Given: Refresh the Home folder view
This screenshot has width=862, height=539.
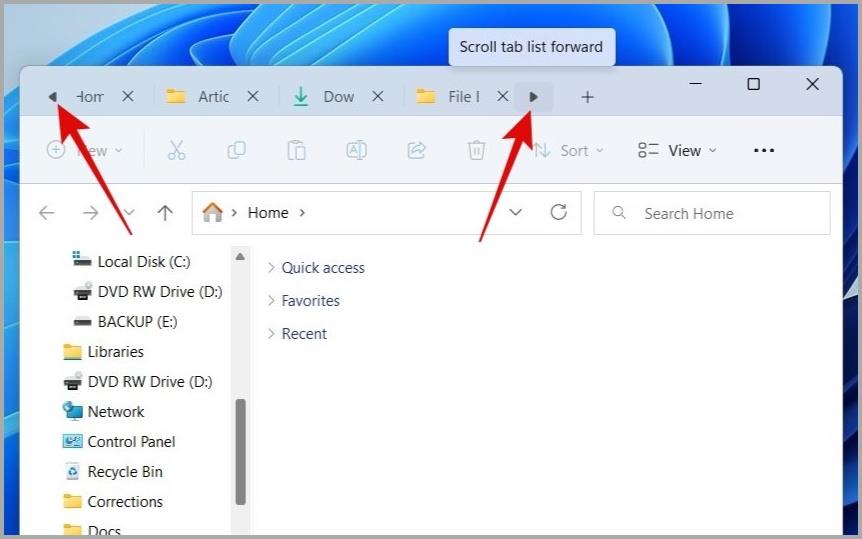Looking at the screenshot, I should 558,212.
